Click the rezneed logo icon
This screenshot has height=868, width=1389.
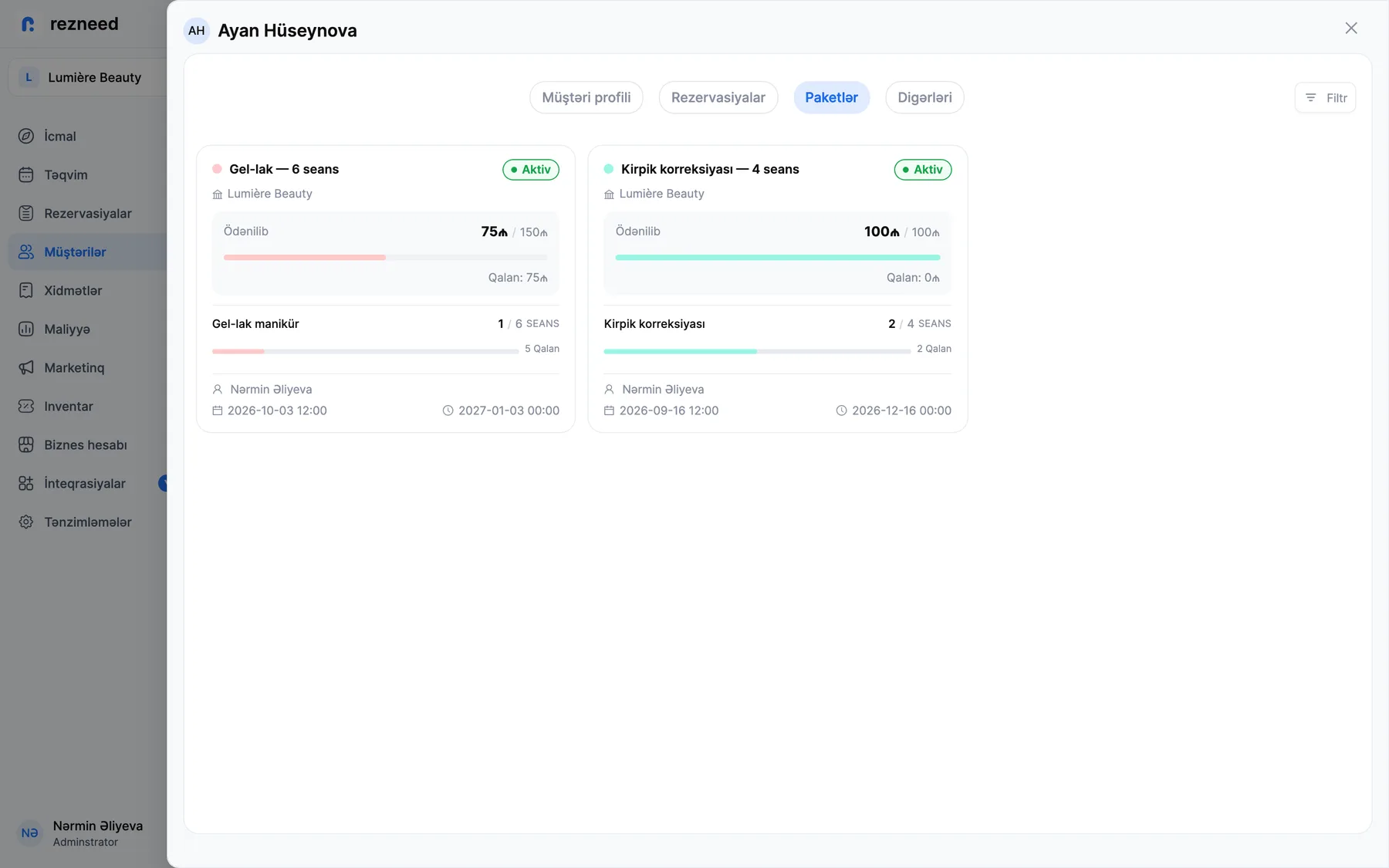28,24
